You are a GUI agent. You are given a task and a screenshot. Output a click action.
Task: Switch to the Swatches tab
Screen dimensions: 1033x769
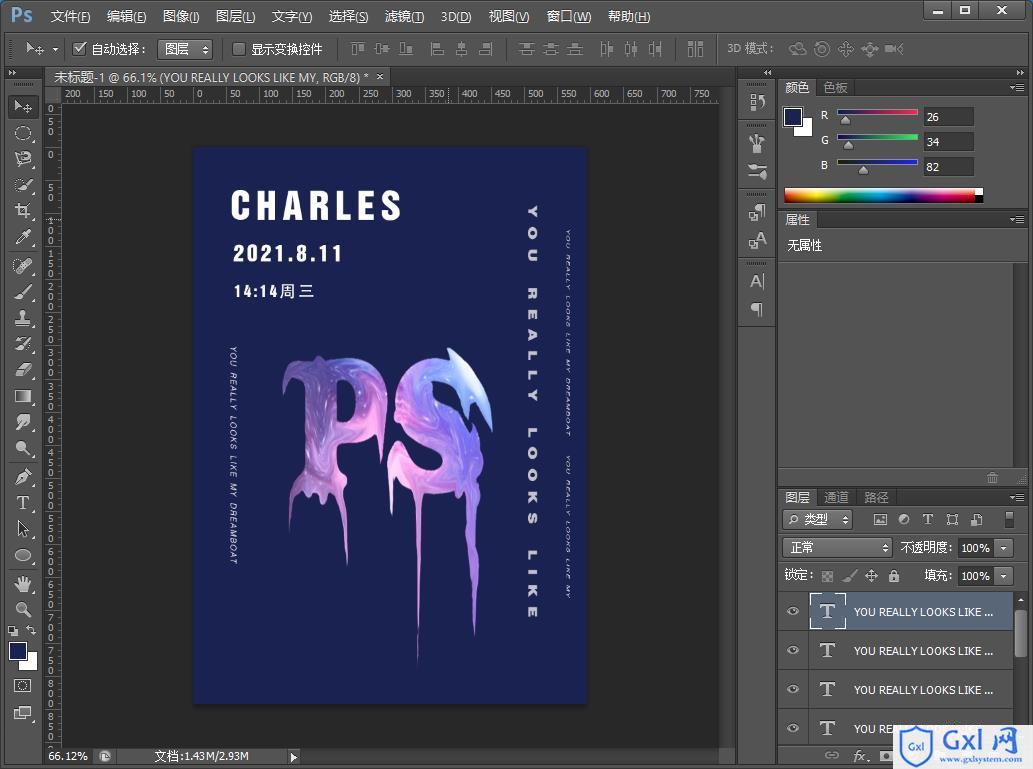point(835,87)
